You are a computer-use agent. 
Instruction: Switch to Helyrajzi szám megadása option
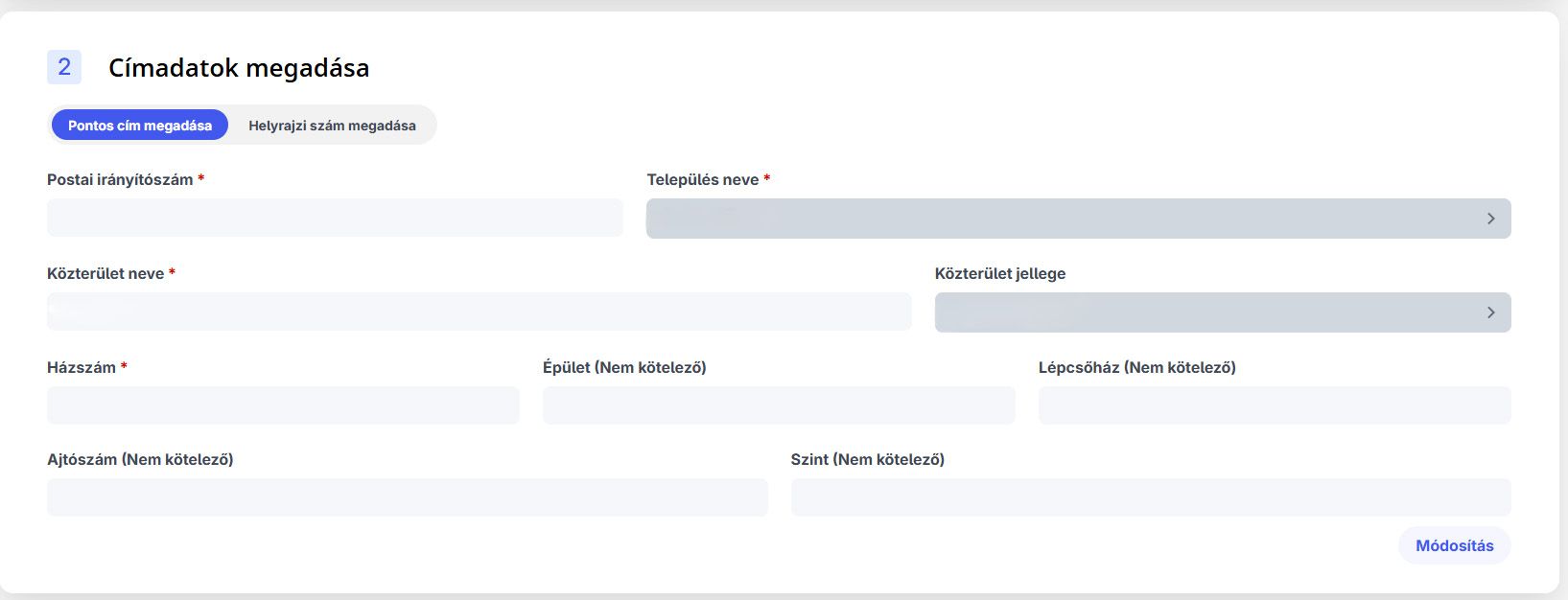332,126
